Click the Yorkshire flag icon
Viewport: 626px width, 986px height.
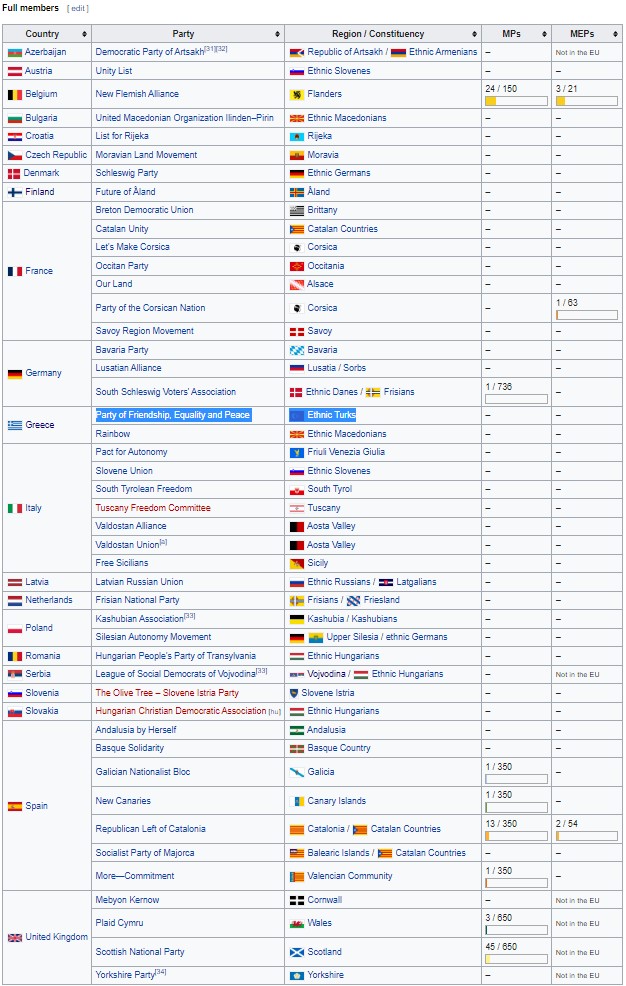[297, 976]
